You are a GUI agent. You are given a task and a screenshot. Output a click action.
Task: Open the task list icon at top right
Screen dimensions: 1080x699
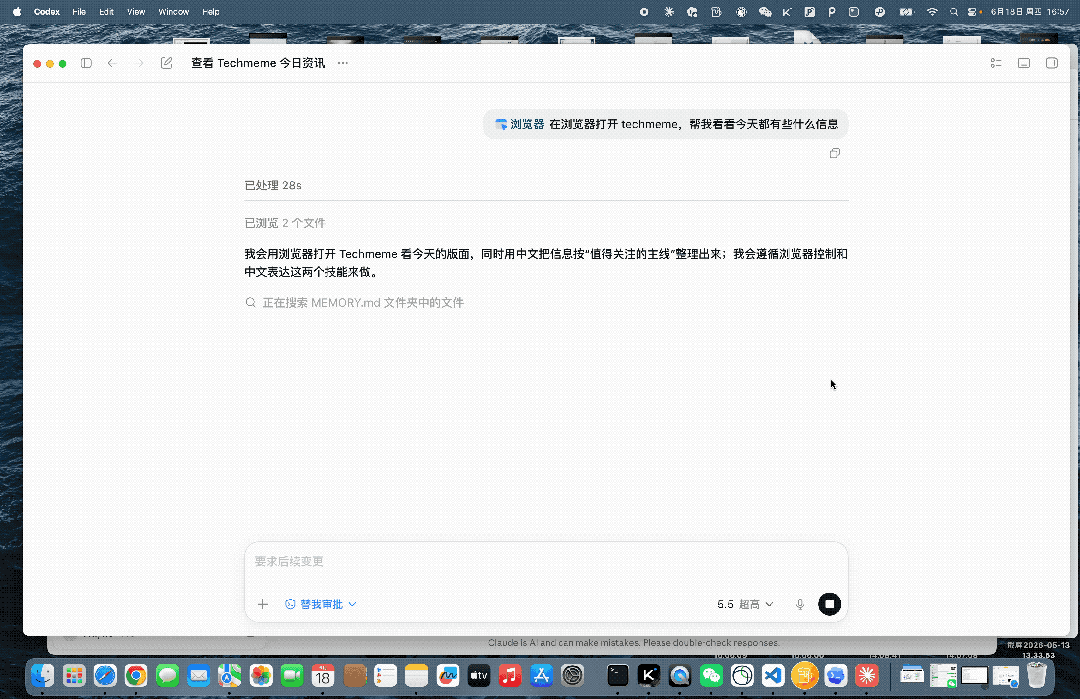(996, 63)
